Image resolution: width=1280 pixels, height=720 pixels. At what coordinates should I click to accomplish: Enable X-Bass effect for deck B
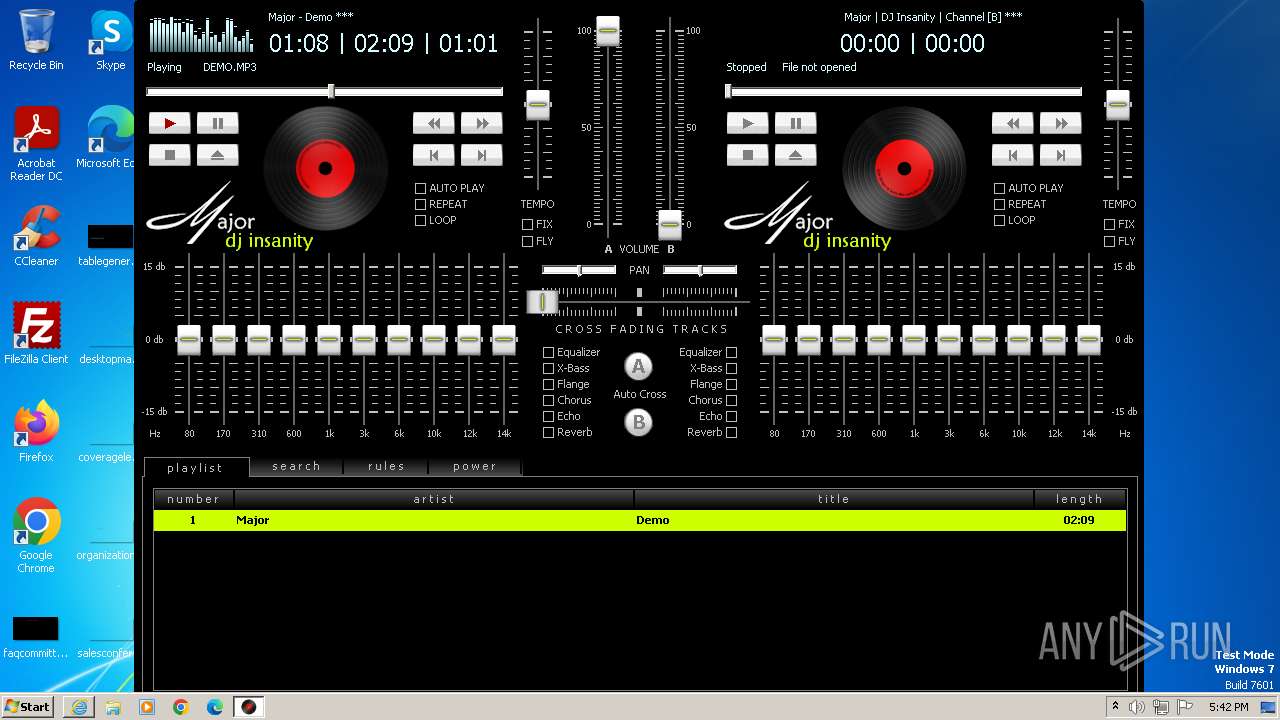click(x=731, y=368)
